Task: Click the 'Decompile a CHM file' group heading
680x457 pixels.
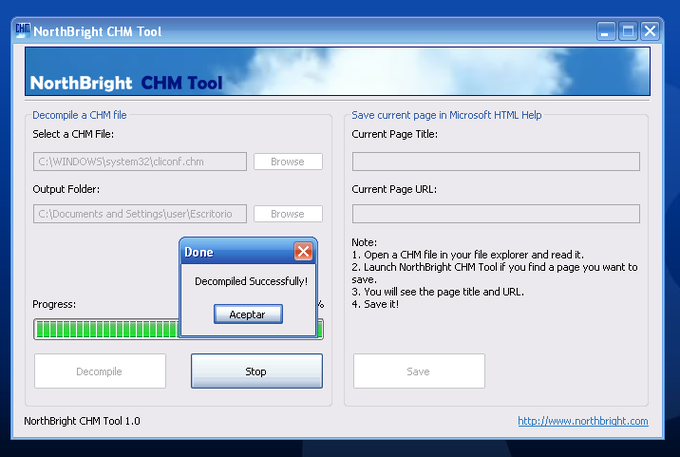Action: coord(79,115)
